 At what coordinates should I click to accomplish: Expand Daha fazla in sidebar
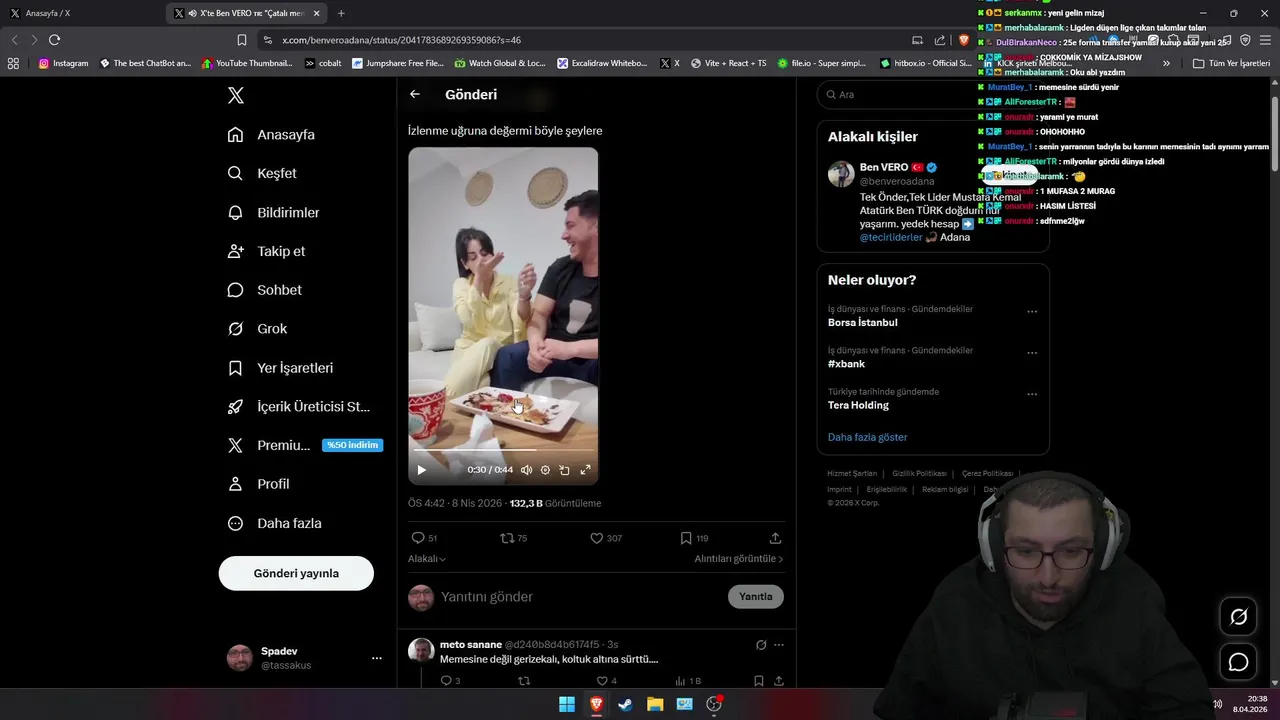pos(274,523)
